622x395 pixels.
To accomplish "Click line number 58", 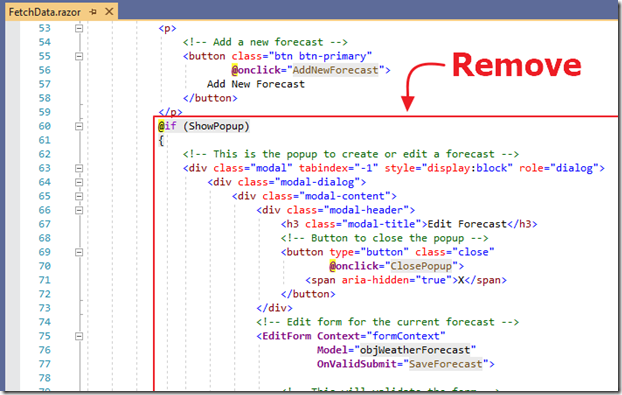I will pyautogui.click(x=44, y=98).
